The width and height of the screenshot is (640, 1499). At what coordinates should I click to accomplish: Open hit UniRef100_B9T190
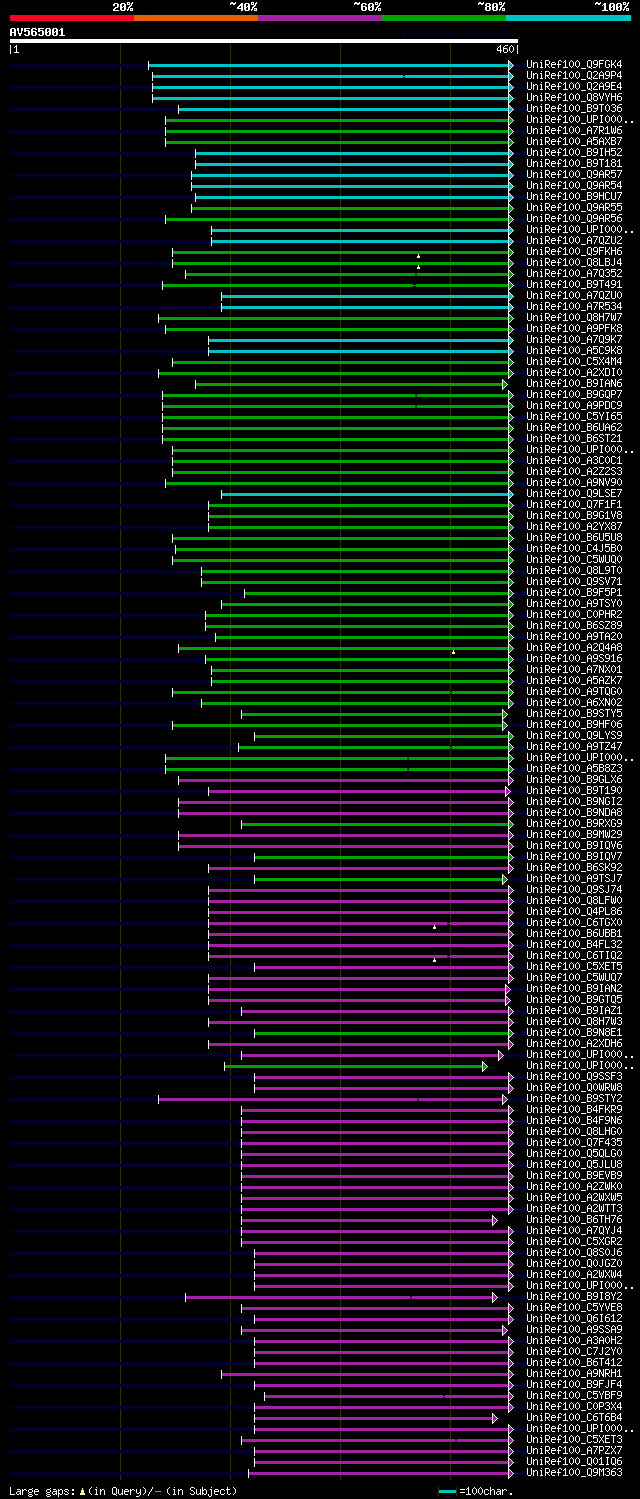coord(574,791)
